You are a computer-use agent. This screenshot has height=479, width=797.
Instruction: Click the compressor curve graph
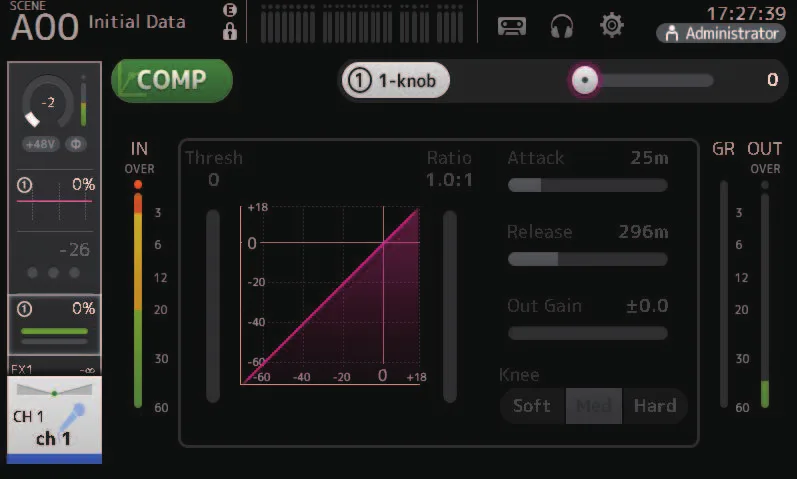(330, 295)
